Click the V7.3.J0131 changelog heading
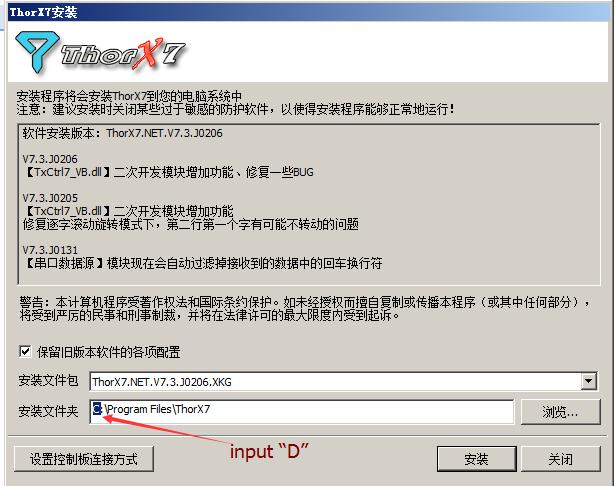Image resolution: width=615 pixels, height=486 pixels. pyautogui.click(x=50, y=250)
